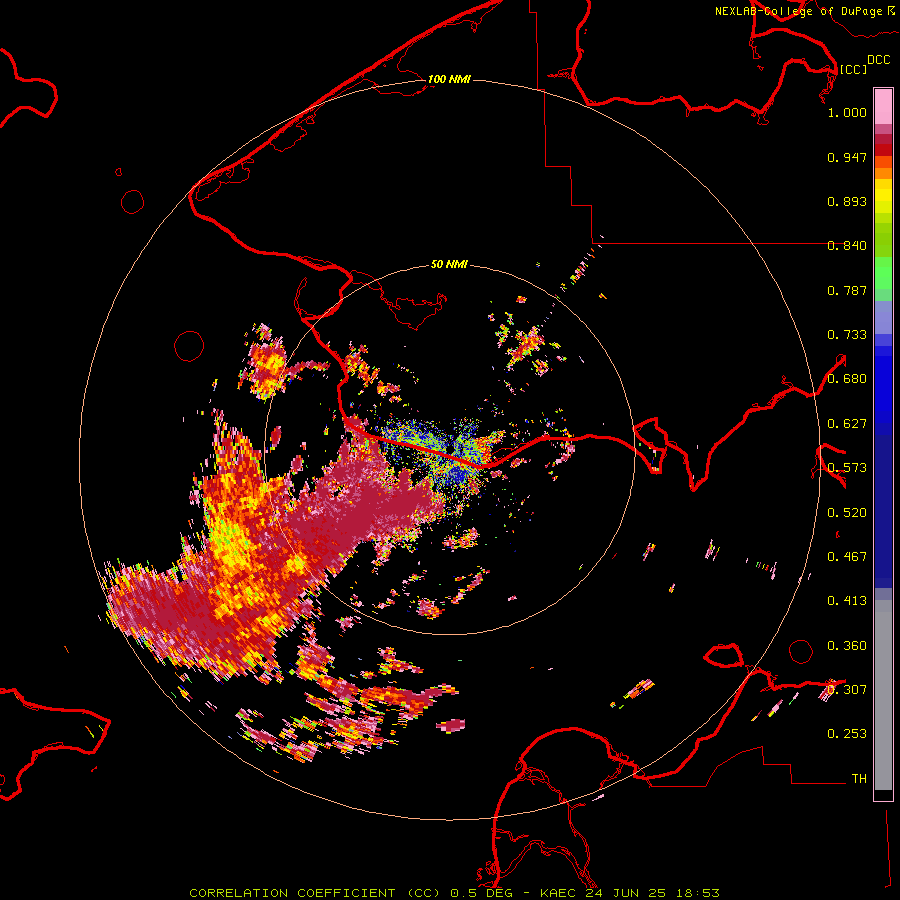The width and height of the screenshot is (900, 900).
Task: Click the 50 NMI range ring label
Action: point(449,264)
